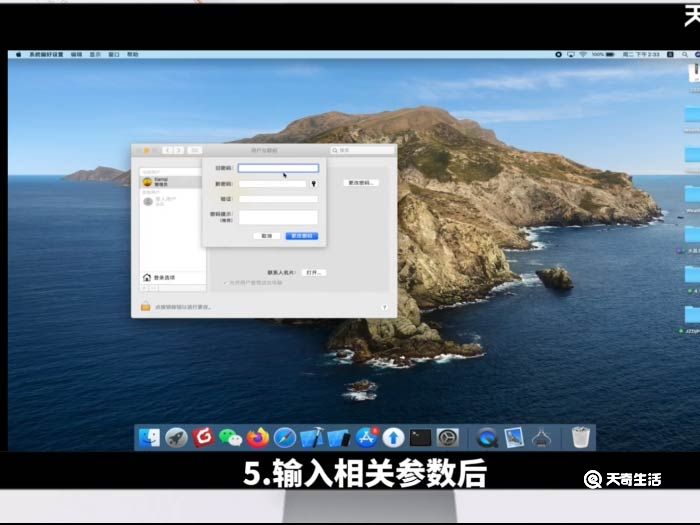
Task: Launch WeChat from the dock
Action: coord(230,437)
